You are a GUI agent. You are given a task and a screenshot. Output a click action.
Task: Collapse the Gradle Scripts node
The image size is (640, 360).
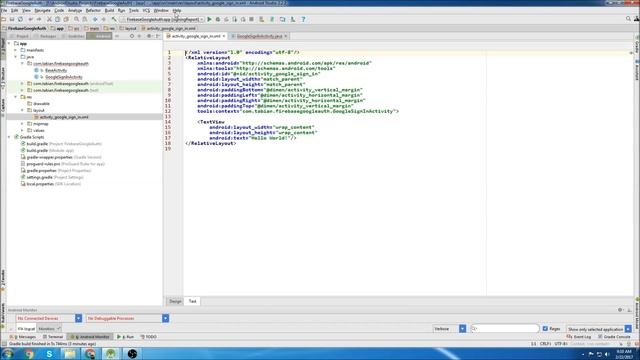[9, 137]
